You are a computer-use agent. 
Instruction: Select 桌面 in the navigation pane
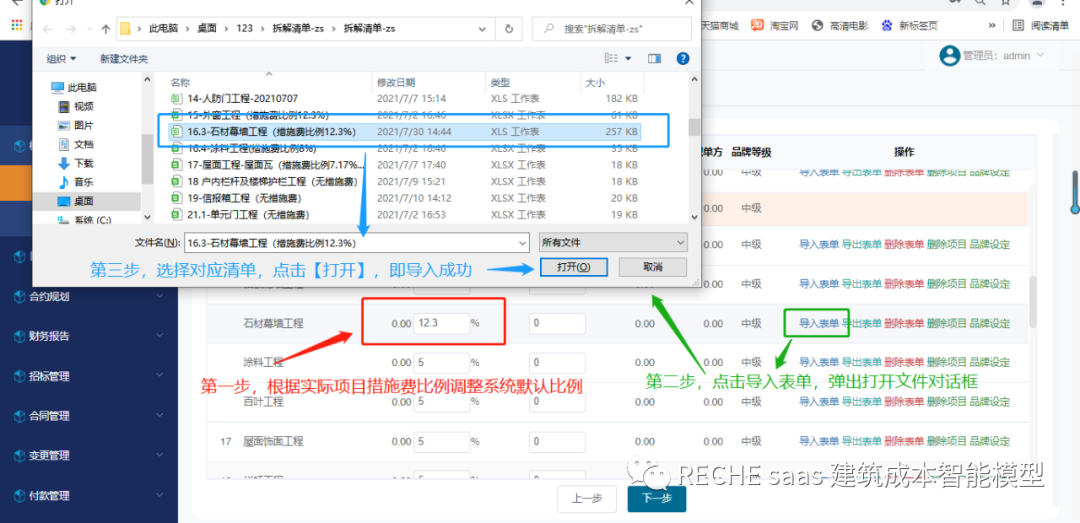click(83, 201)
